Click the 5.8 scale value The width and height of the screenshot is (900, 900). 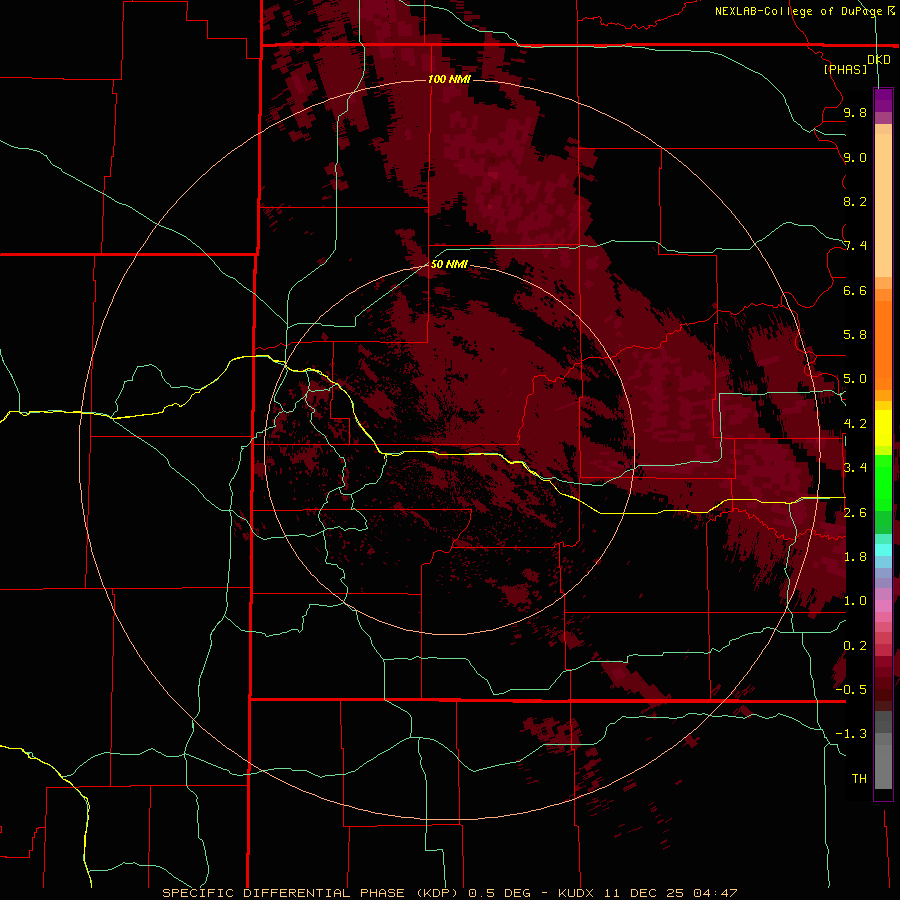click(855, 335)
